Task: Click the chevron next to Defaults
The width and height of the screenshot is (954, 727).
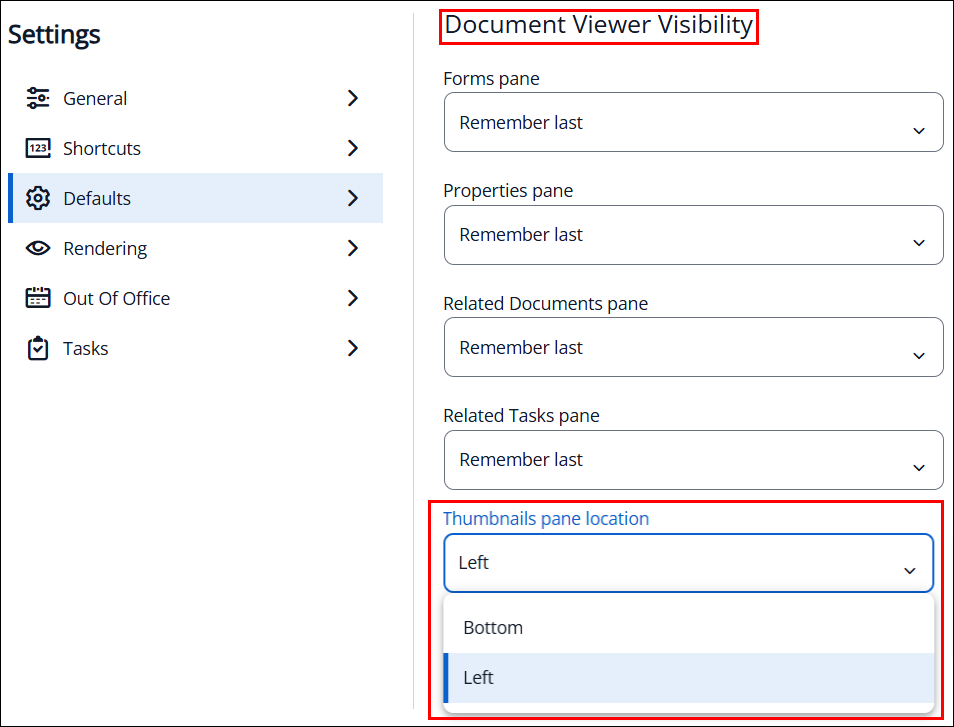Action: (353, 198)
